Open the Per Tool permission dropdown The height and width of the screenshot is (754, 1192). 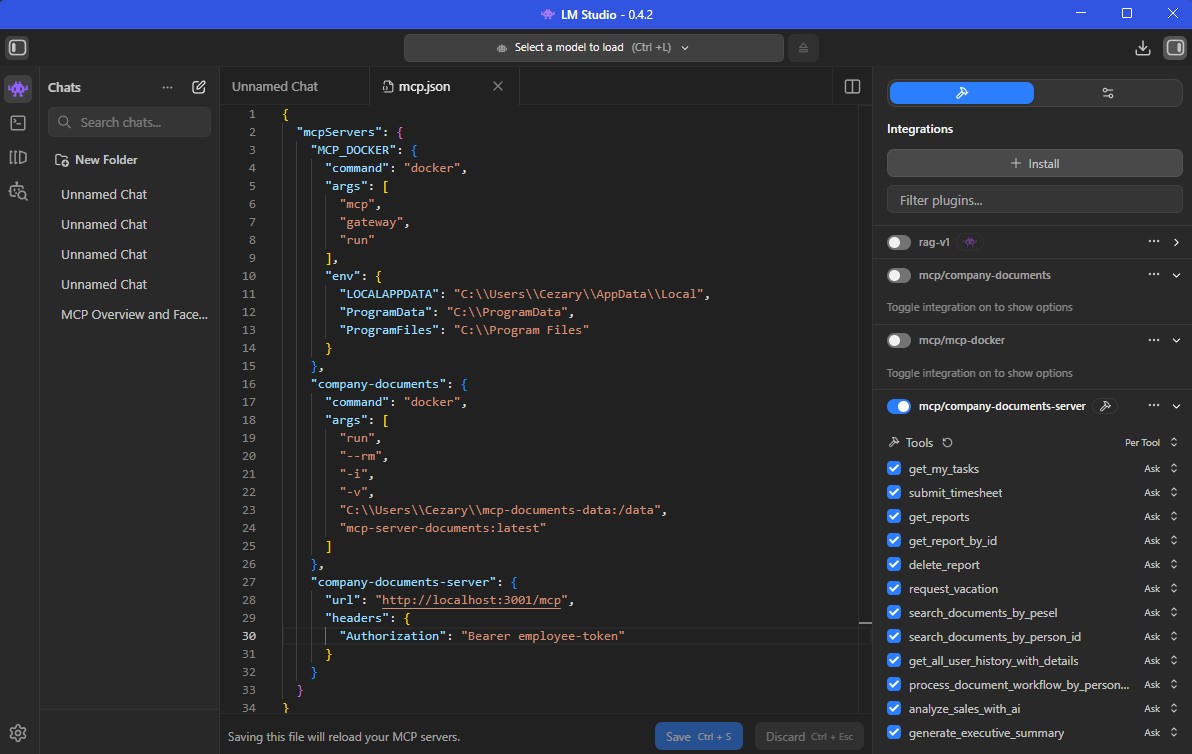pos(1151,442)
